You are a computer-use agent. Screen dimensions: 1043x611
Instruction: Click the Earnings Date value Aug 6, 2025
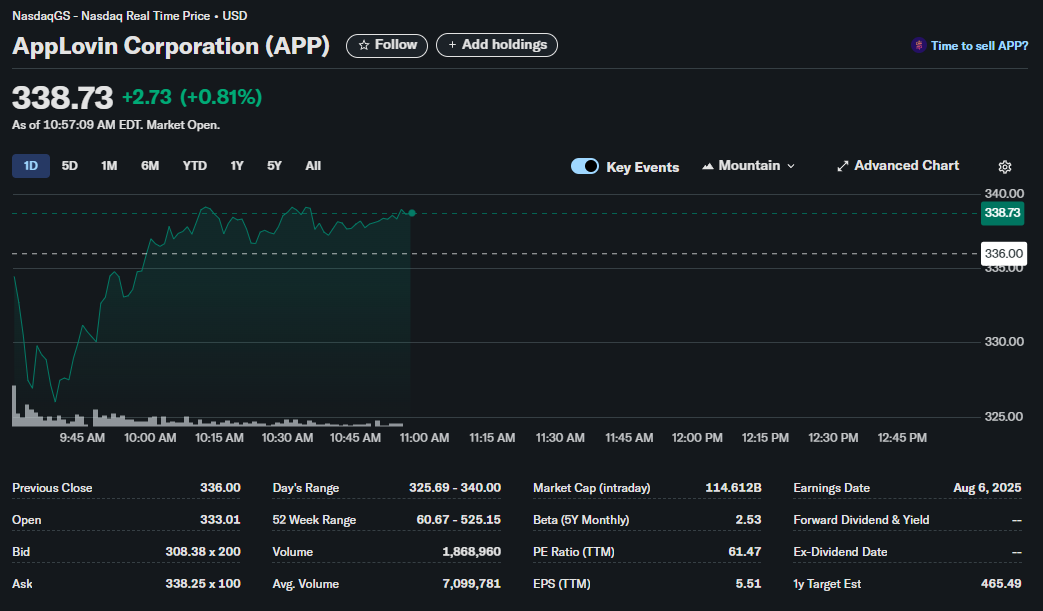(987, 488)
